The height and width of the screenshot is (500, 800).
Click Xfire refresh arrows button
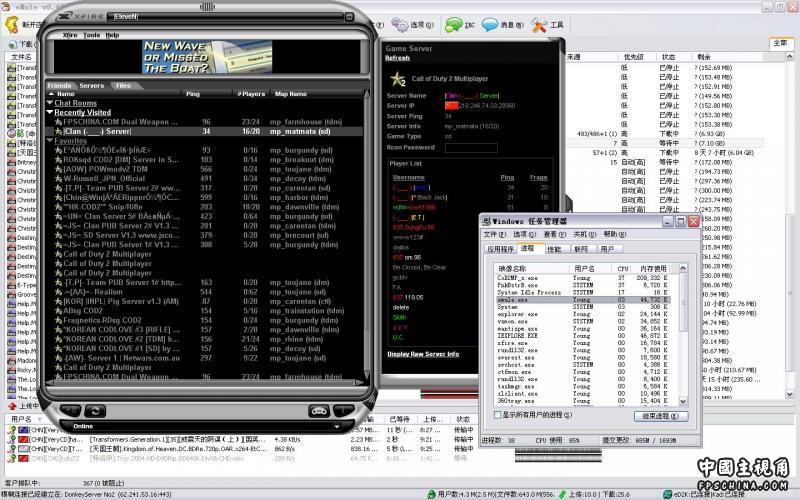95,410
